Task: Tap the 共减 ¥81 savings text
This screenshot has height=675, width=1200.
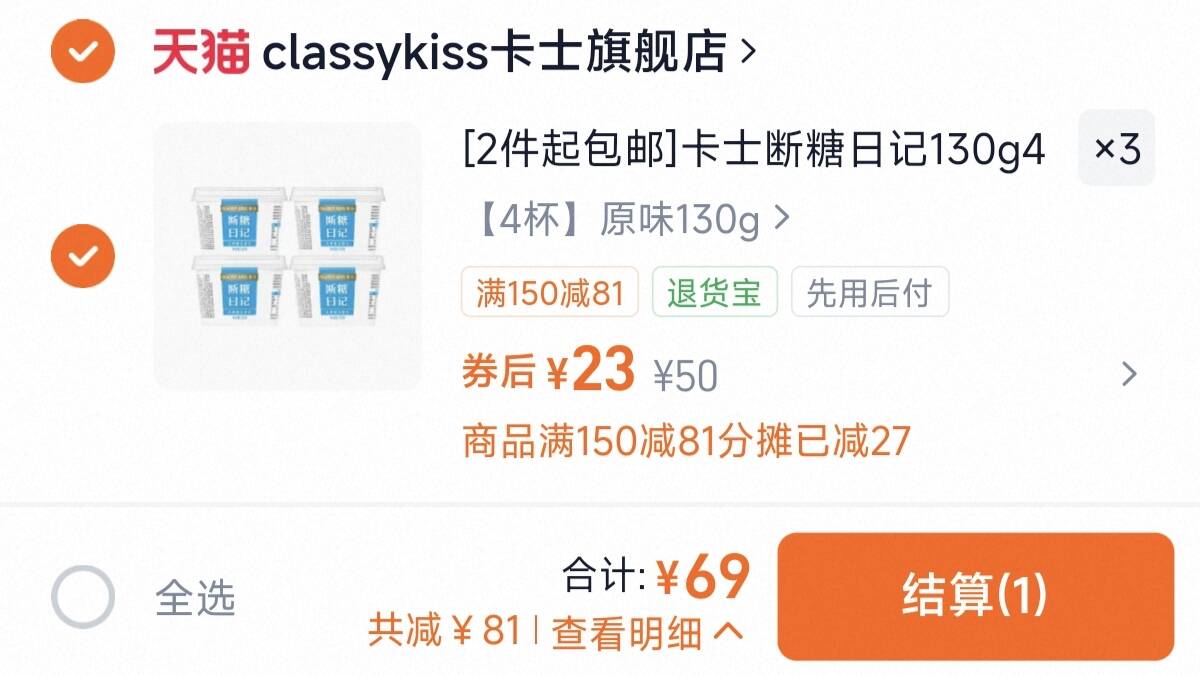Action: (445, 631)
